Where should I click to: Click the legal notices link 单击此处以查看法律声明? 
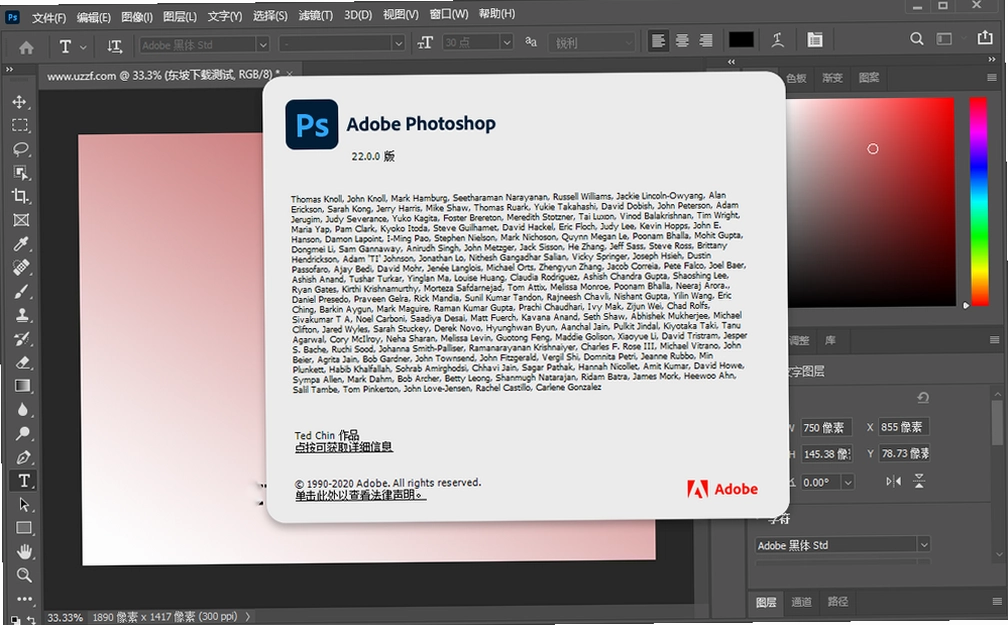click(x=360, y=494)
